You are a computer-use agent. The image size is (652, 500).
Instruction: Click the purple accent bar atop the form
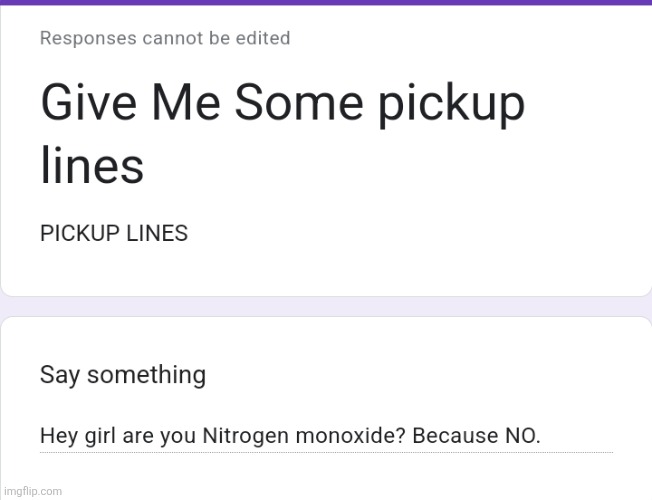326,3
